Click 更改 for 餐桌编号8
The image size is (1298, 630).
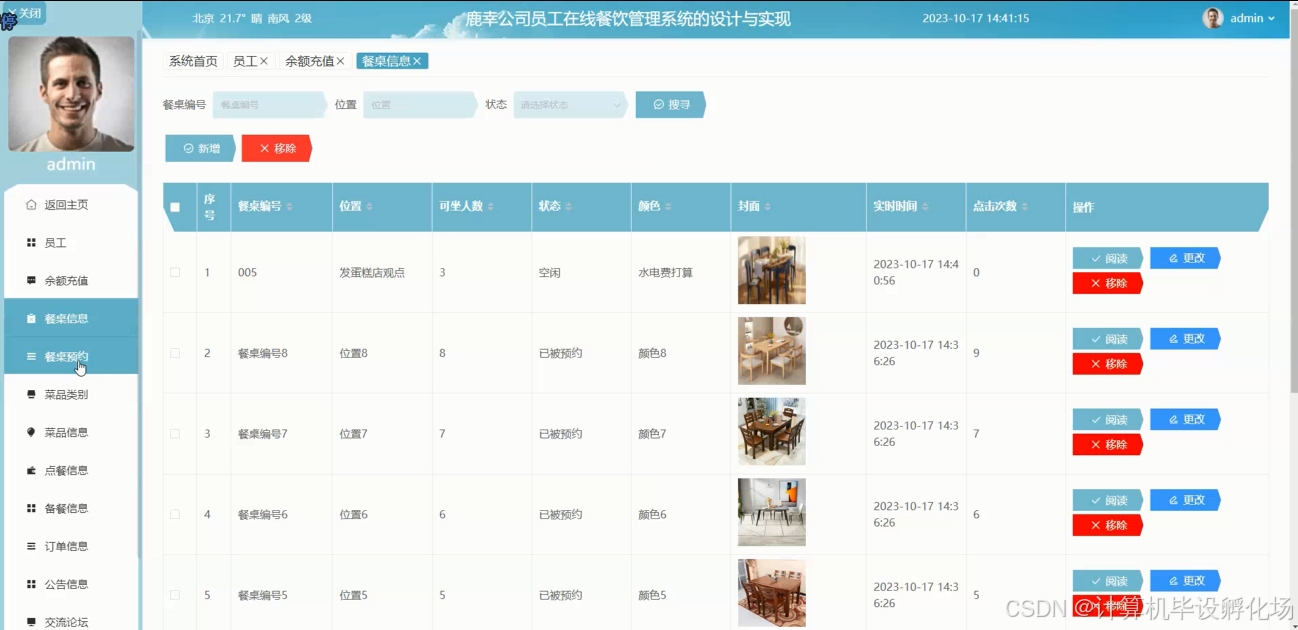pyautogui.click(x=1185, y=339)
